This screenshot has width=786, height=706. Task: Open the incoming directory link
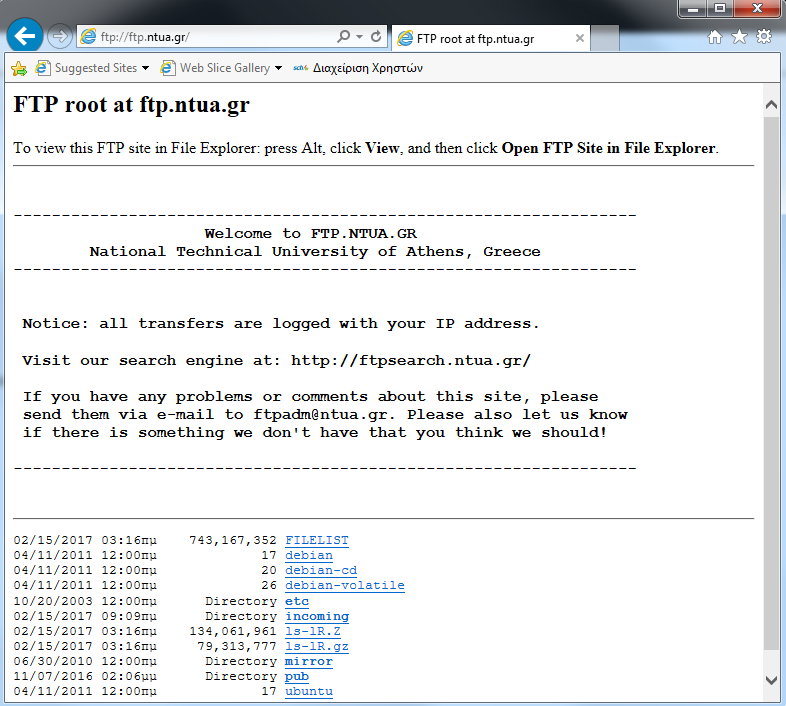[317, 616]
